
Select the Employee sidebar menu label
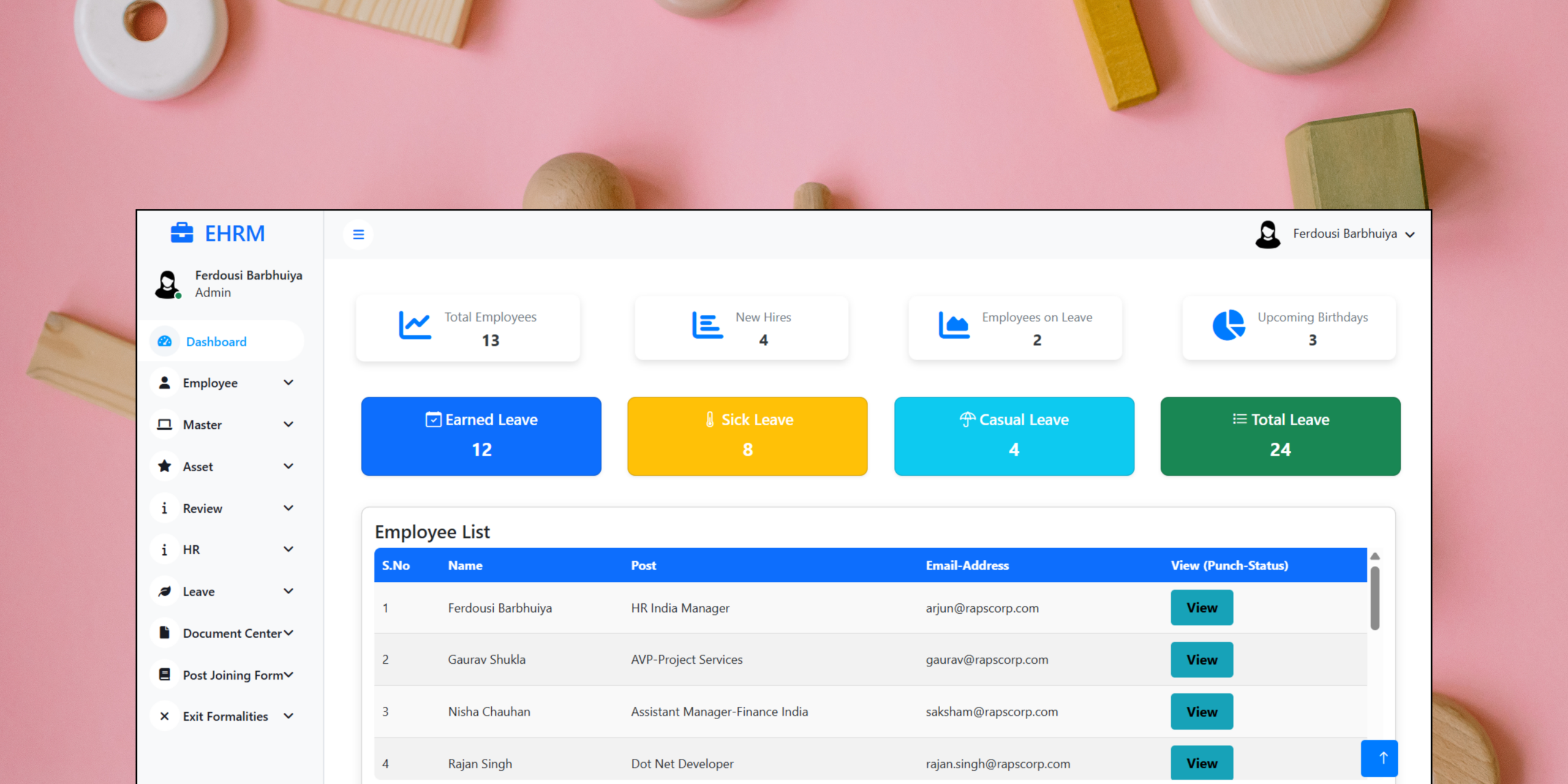210,383
